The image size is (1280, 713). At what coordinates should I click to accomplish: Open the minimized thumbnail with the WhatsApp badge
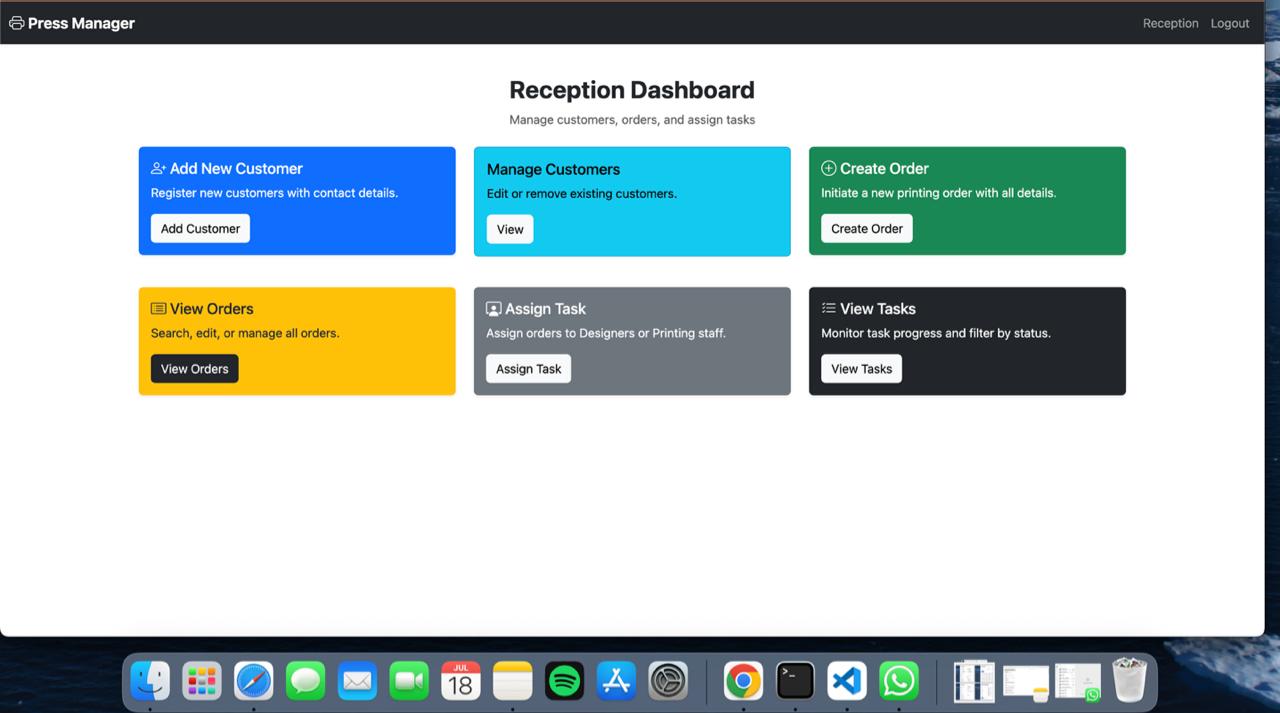pos(1078,682)
